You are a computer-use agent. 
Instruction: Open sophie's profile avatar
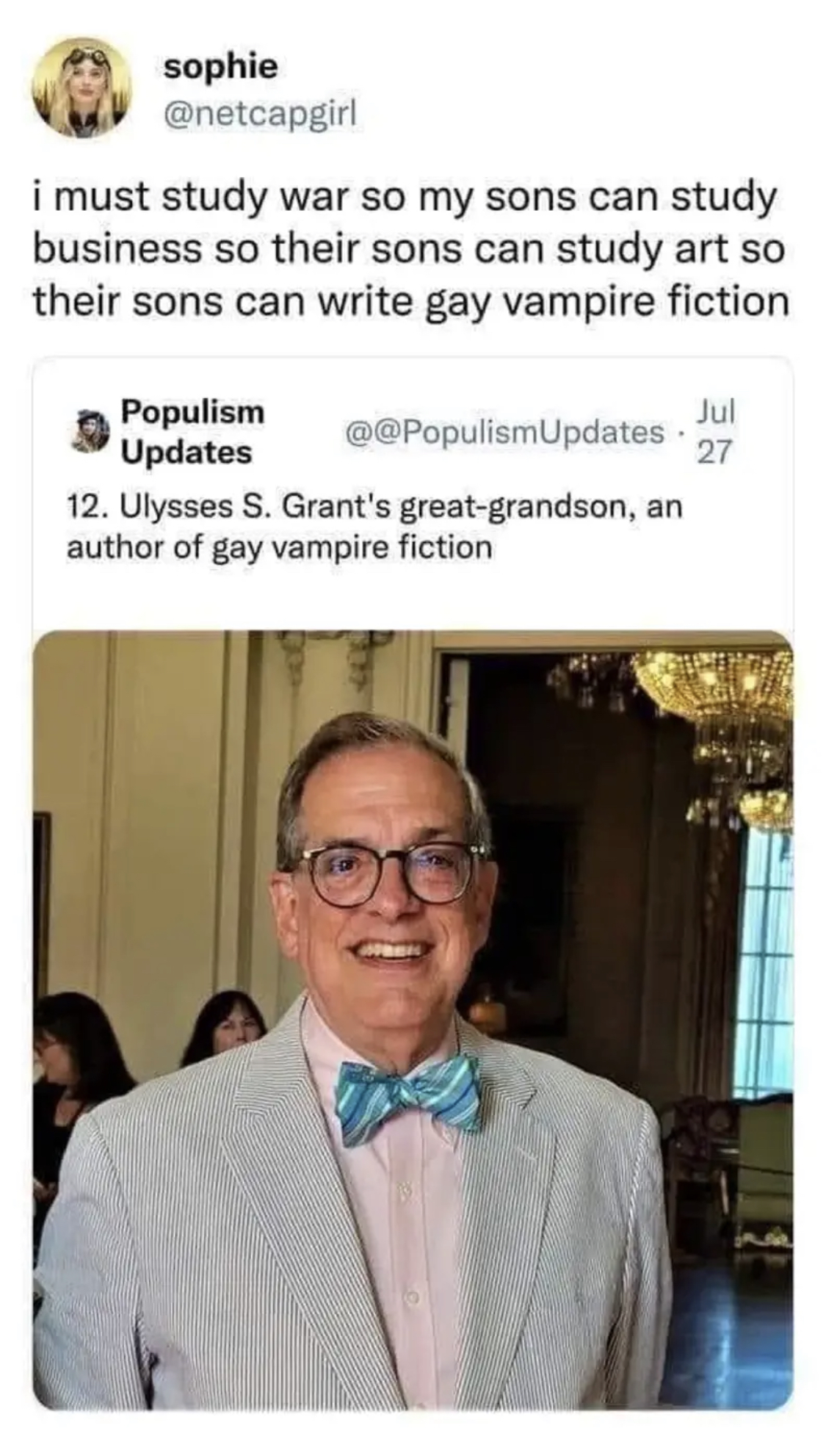(x=81, y=88)
